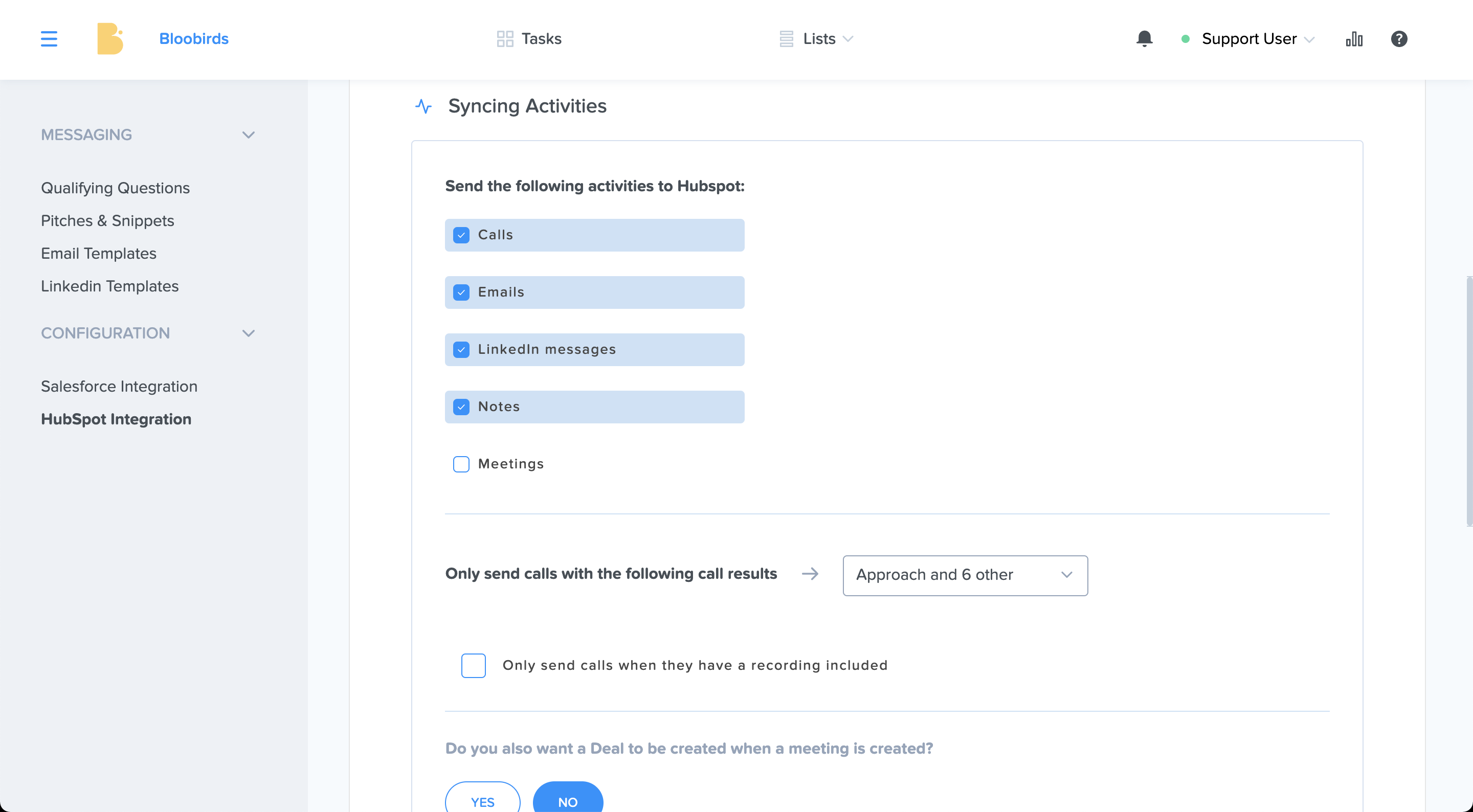Click the Bloobirds logo icon
The image size is (1473, 812).
click(110, 39)
